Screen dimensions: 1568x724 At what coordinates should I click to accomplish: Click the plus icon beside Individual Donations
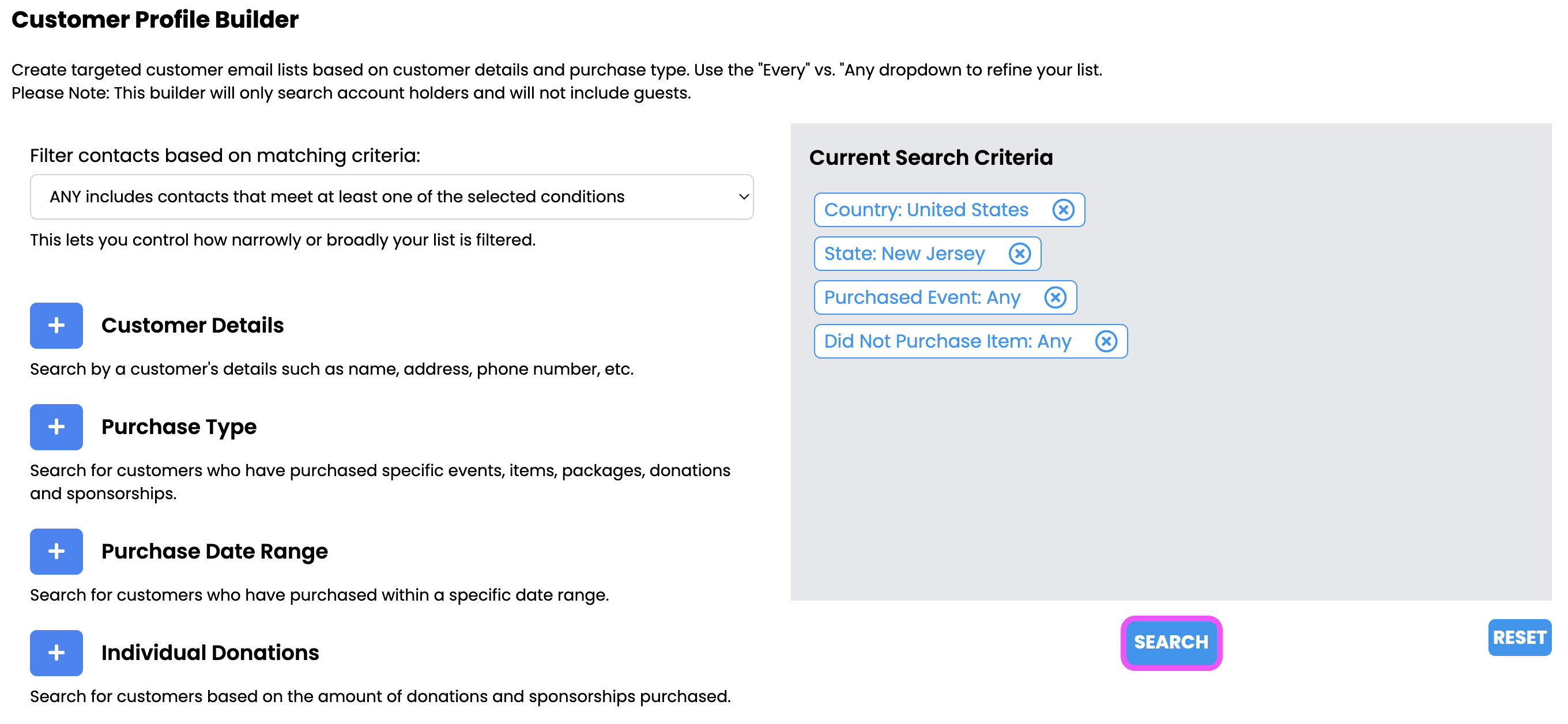pos(56,653)
